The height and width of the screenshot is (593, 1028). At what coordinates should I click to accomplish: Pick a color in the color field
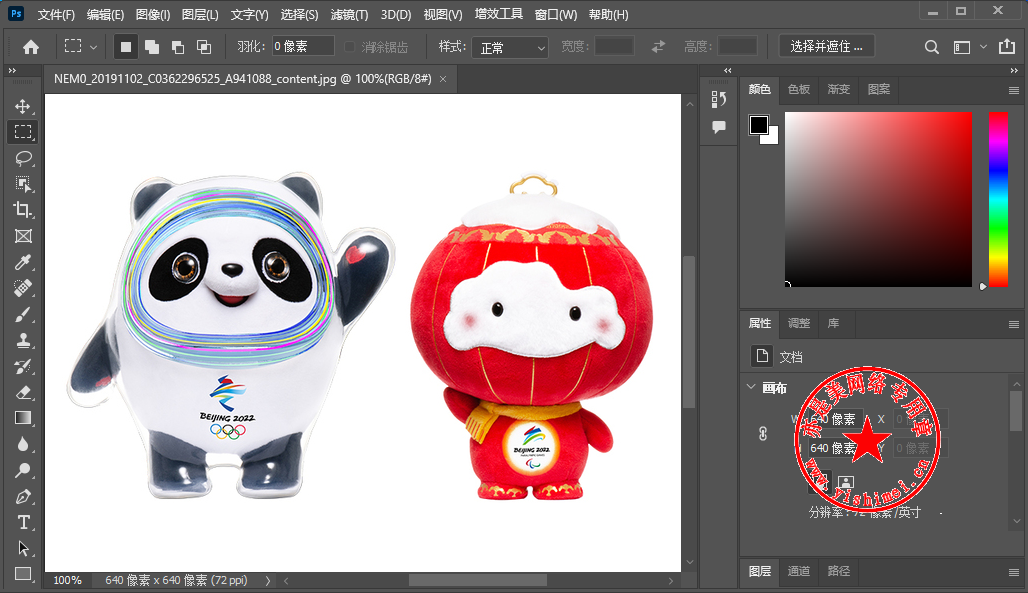tap(879, 199)
